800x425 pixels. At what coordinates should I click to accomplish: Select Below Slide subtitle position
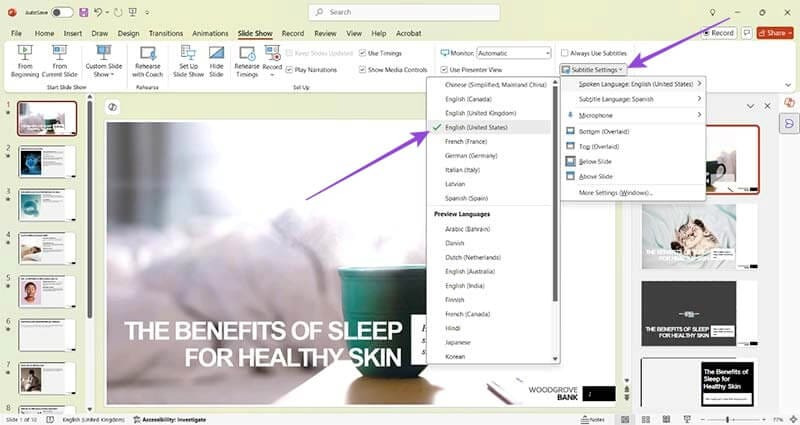(x=595, y=161)
